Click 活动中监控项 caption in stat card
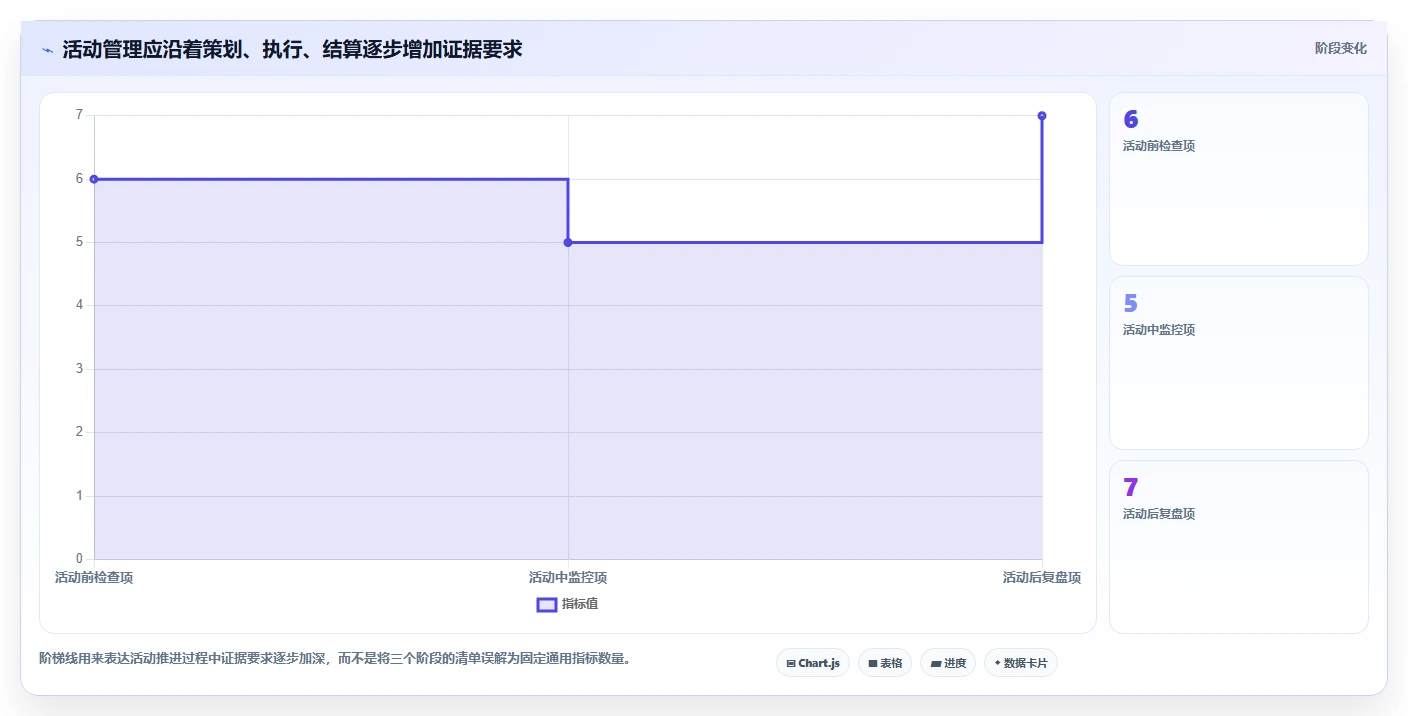 (1159, 330)
